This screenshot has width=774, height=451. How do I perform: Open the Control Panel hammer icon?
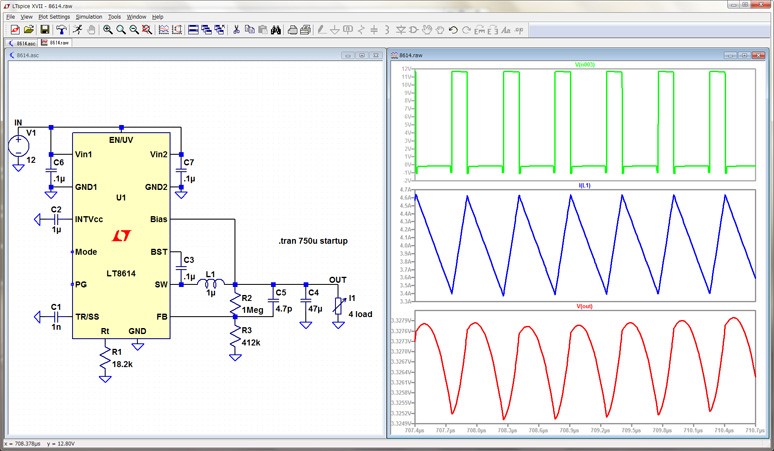pyautogui.click(x=59, y=30)
